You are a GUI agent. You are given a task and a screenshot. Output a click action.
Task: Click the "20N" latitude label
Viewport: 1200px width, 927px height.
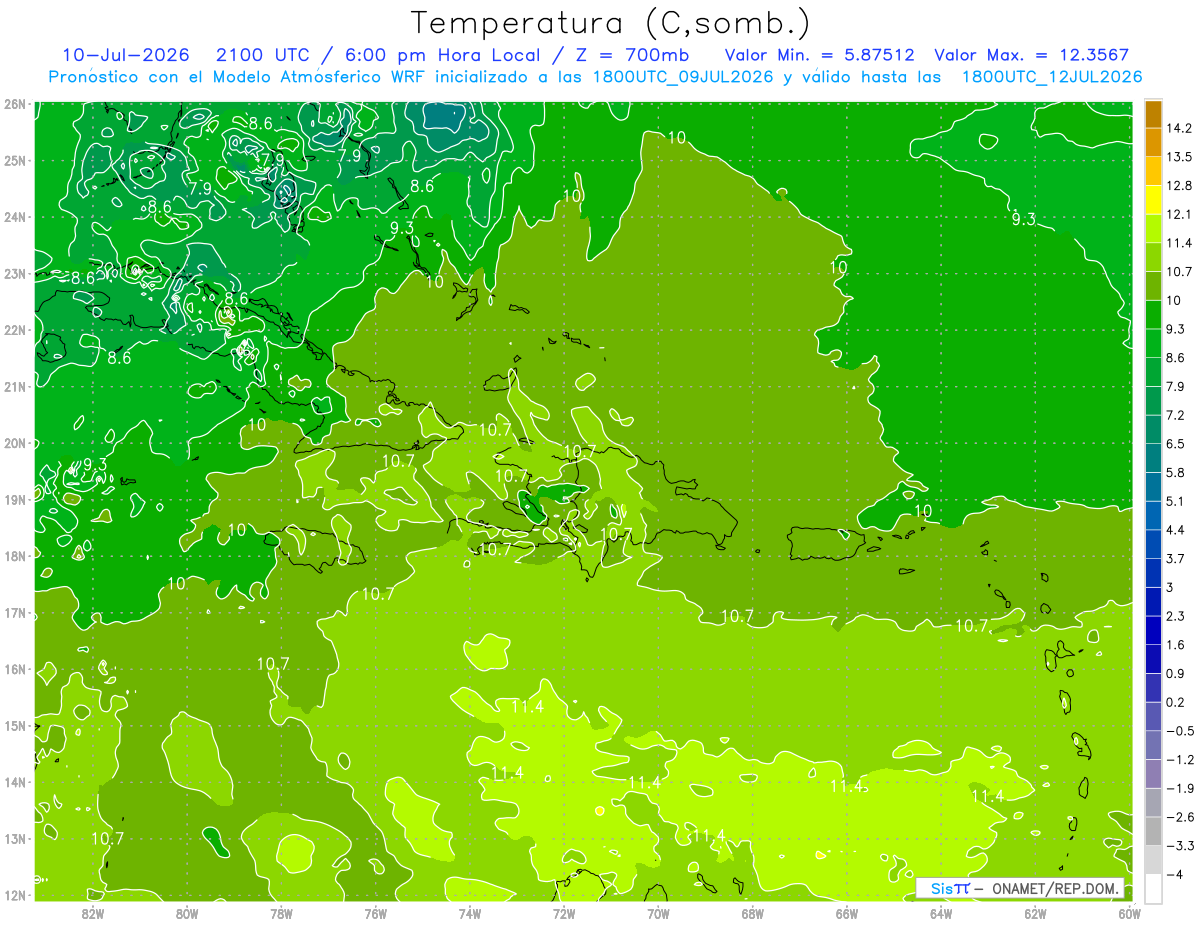(x=14, y=443)
